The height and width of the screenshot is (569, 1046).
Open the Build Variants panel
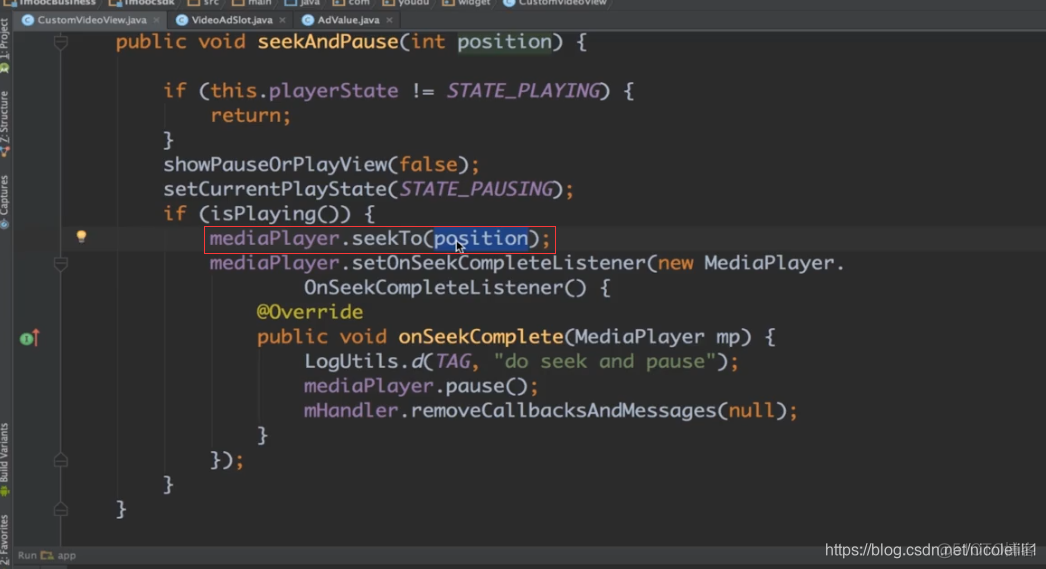pyautogui.click(x=5, y=455)
